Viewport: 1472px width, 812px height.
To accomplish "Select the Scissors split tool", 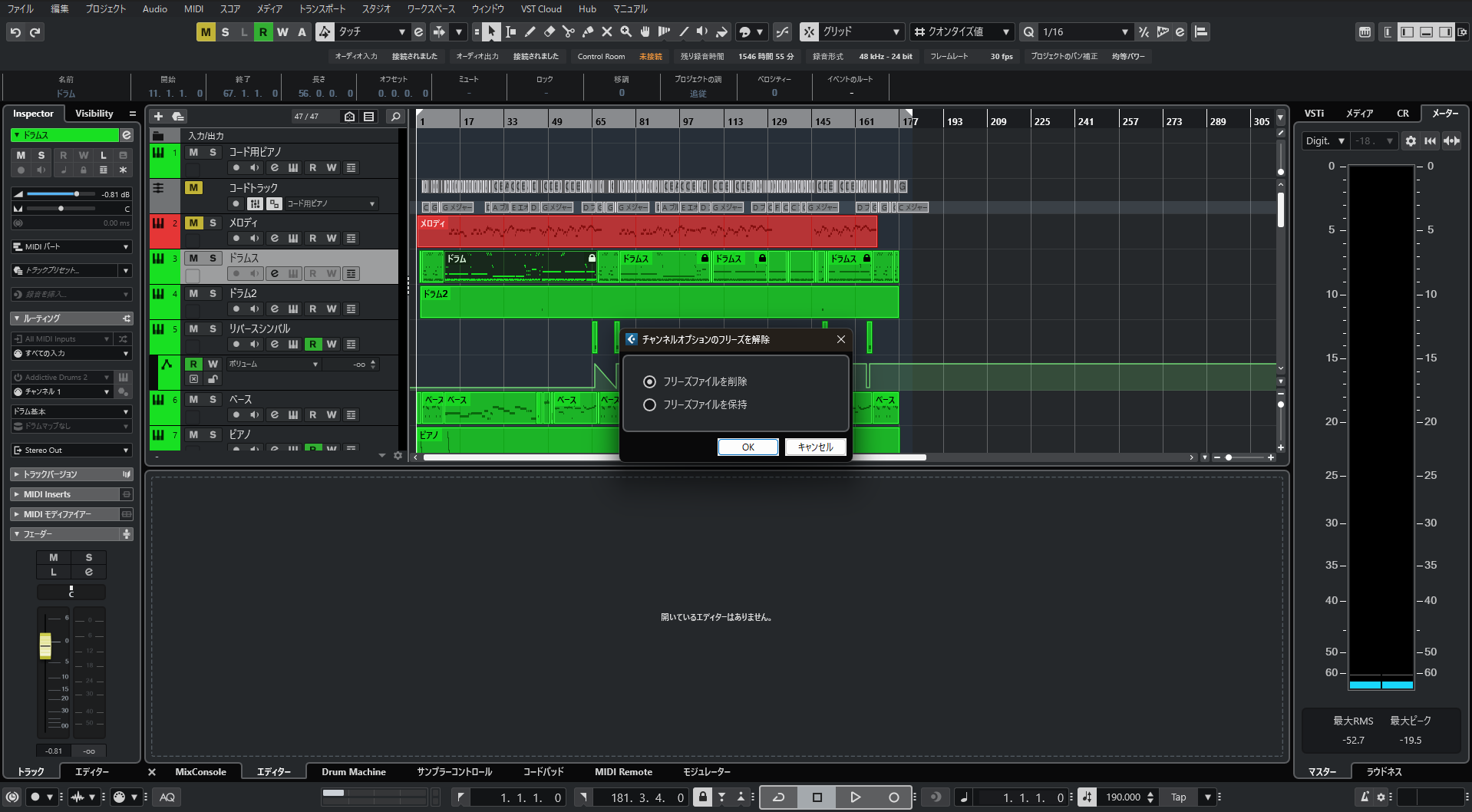I will click(x=568, y=31).
